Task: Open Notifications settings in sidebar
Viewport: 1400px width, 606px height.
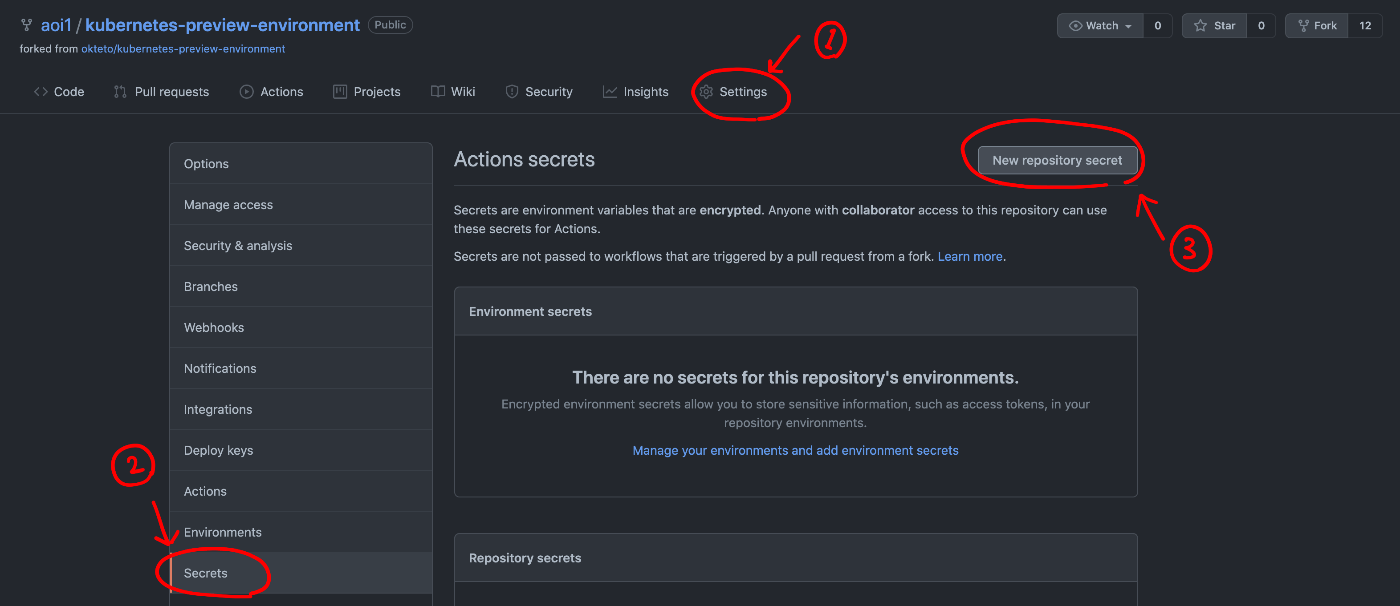Action: [x=301, y=369]
